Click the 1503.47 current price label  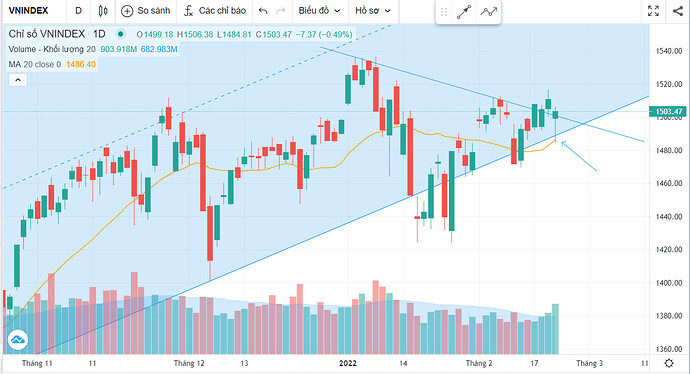668,112
